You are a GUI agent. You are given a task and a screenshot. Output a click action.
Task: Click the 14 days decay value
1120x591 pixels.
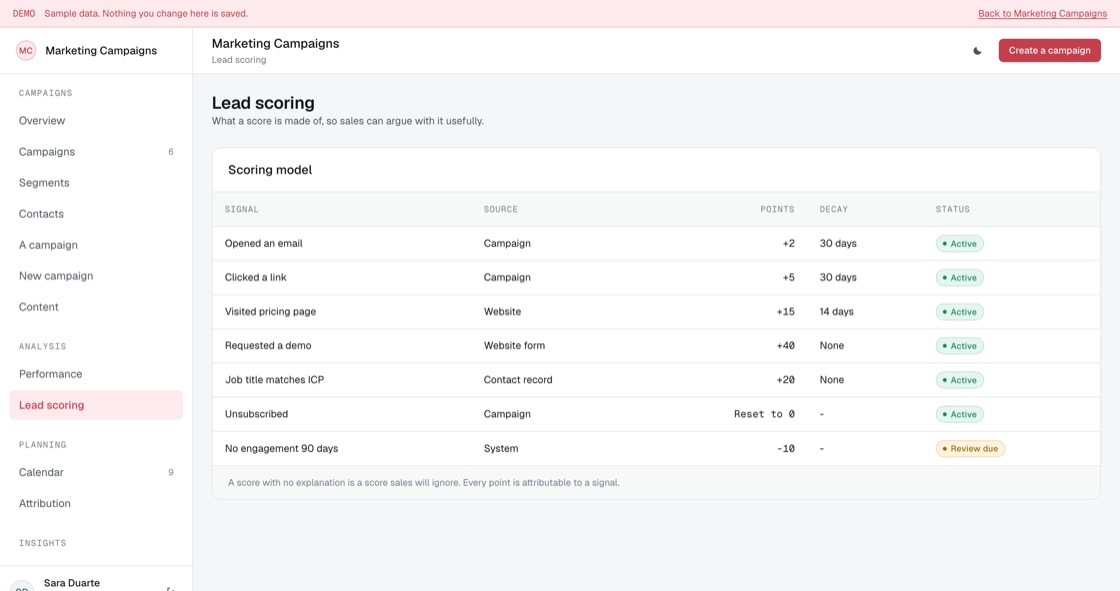(836, 312)
